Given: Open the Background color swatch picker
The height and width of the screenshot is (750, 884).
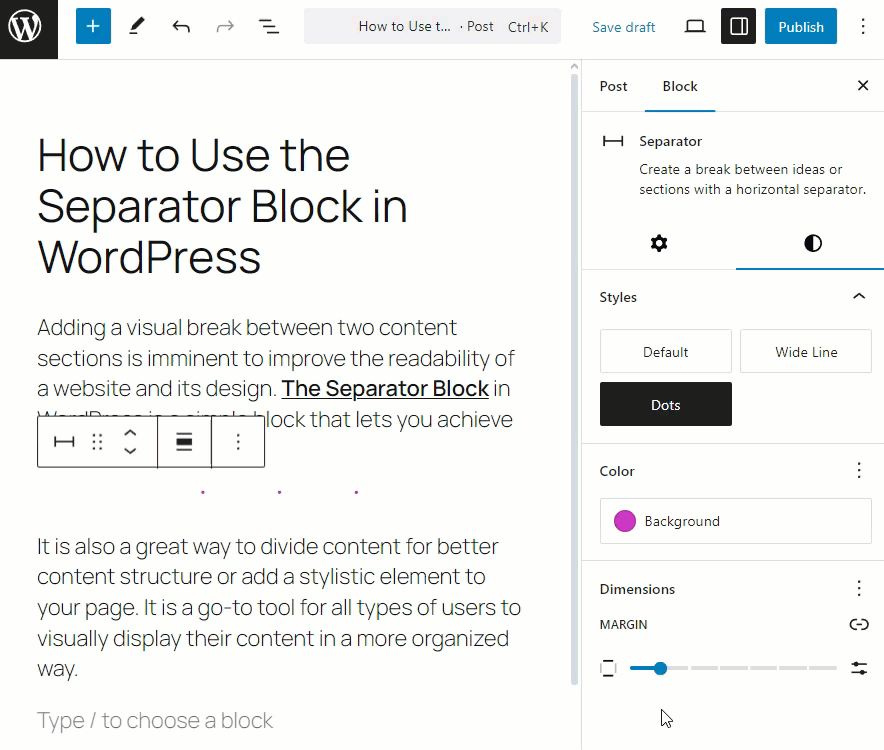Looking at the screenshot, I should 736,521.
